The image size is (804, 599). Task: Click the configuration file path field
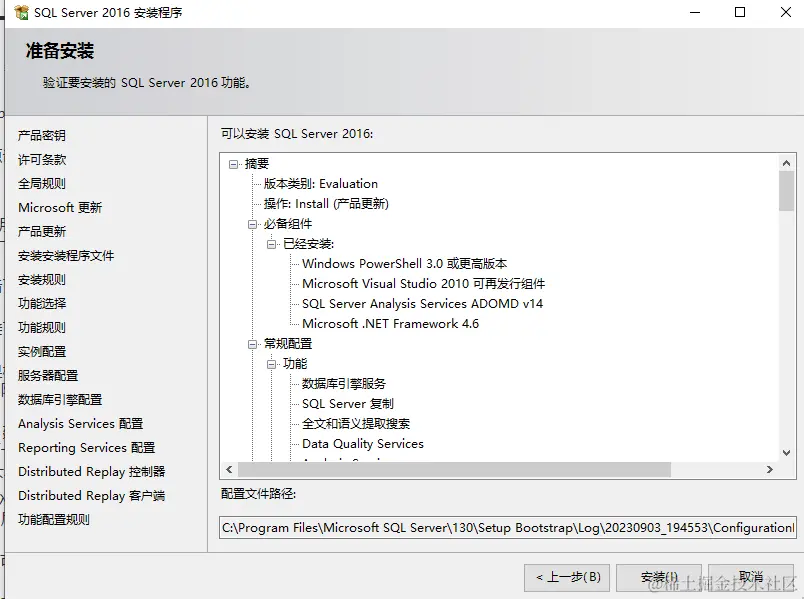pos(500,527)
